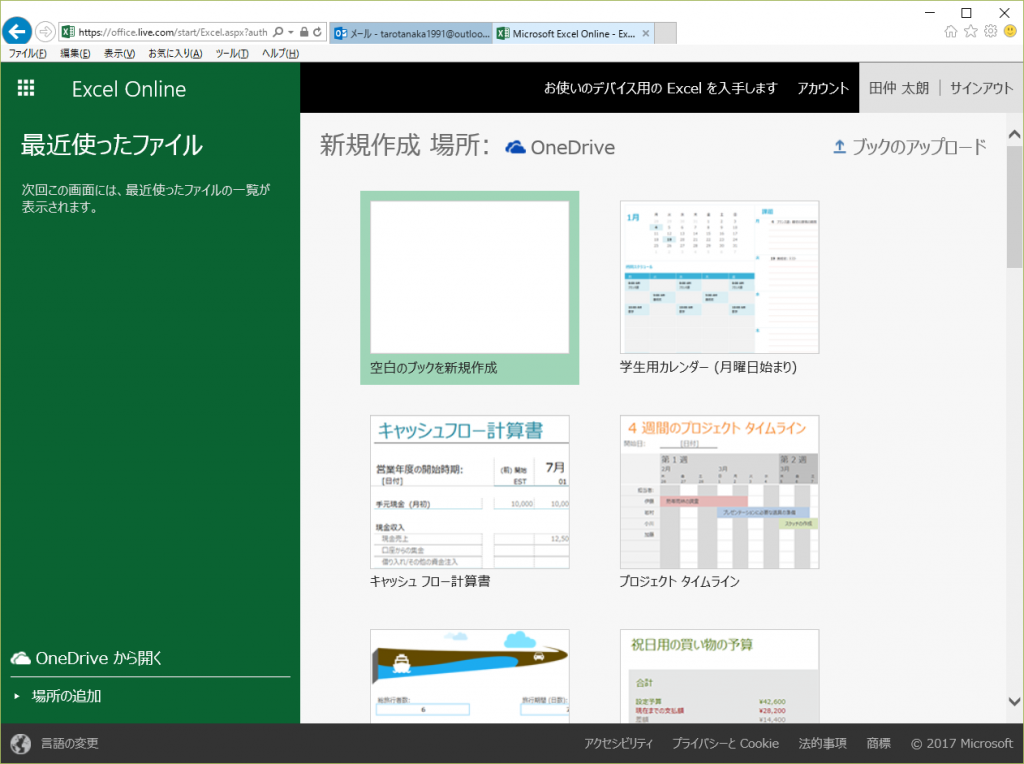Viewport: 1024px width, 764px height.
Task: Open a new browser tab
Action: (665, 33)
